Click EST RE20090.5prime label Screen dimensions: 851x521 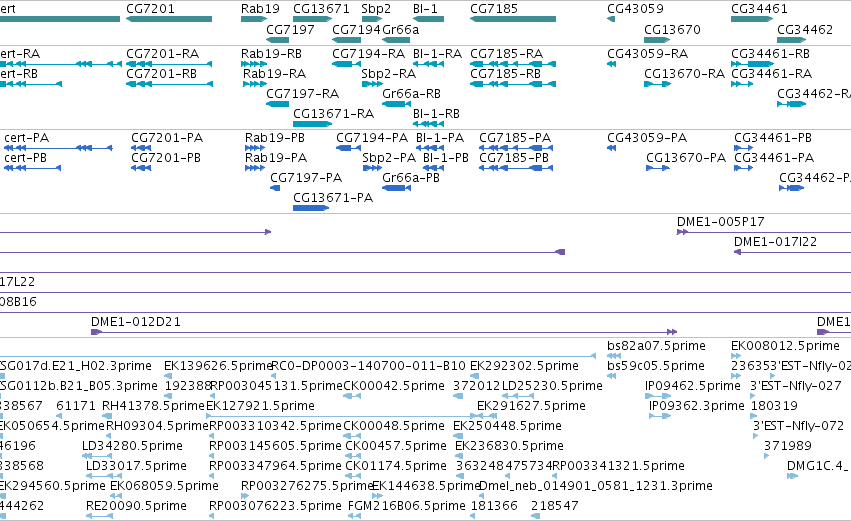[x=136, y=505]
